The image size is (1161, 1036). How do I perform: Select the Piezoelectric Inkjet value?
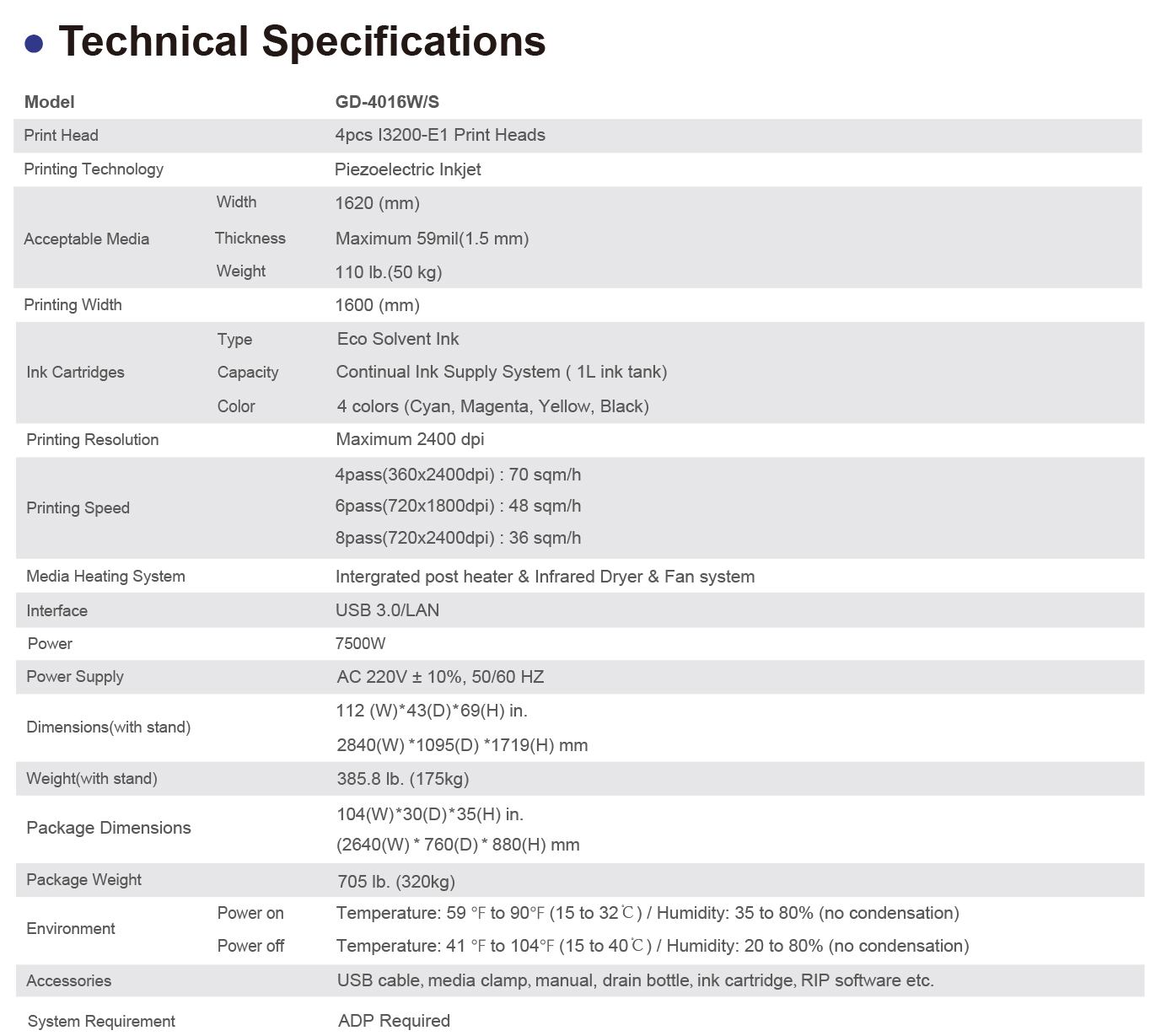coord(407,169)
